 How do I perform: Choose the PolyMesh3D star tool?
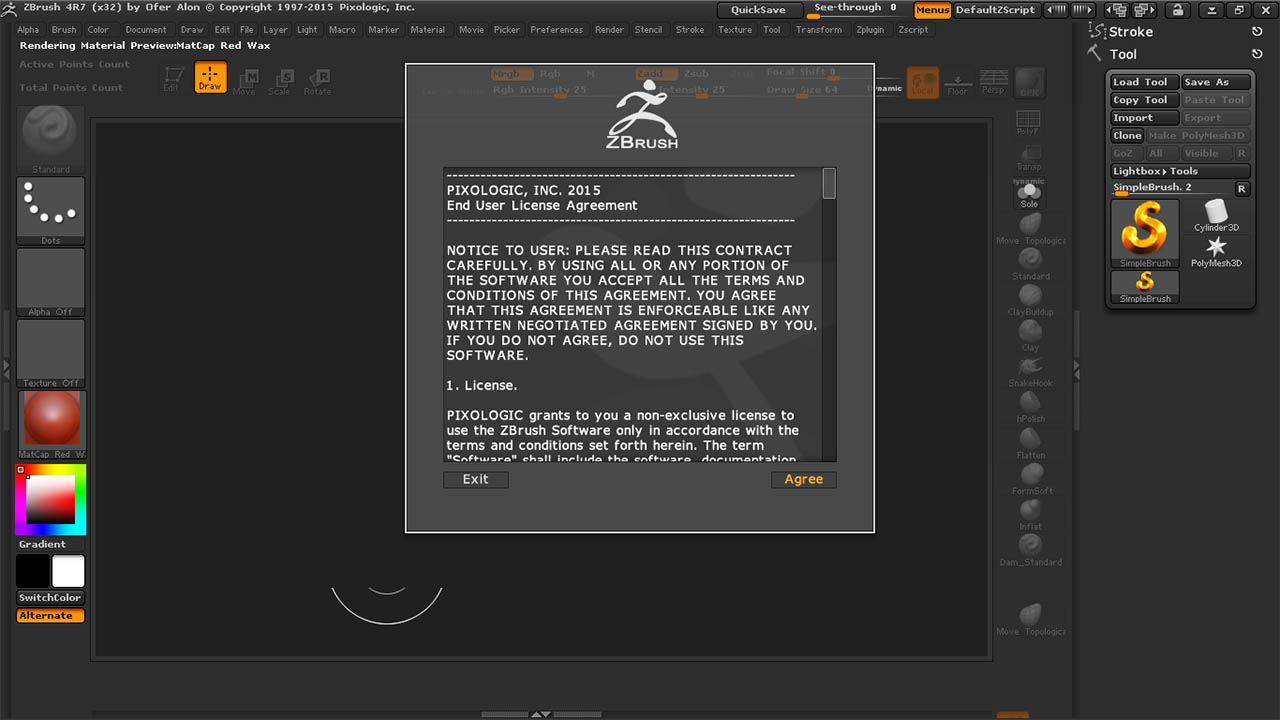click(x=1216, y=252)
